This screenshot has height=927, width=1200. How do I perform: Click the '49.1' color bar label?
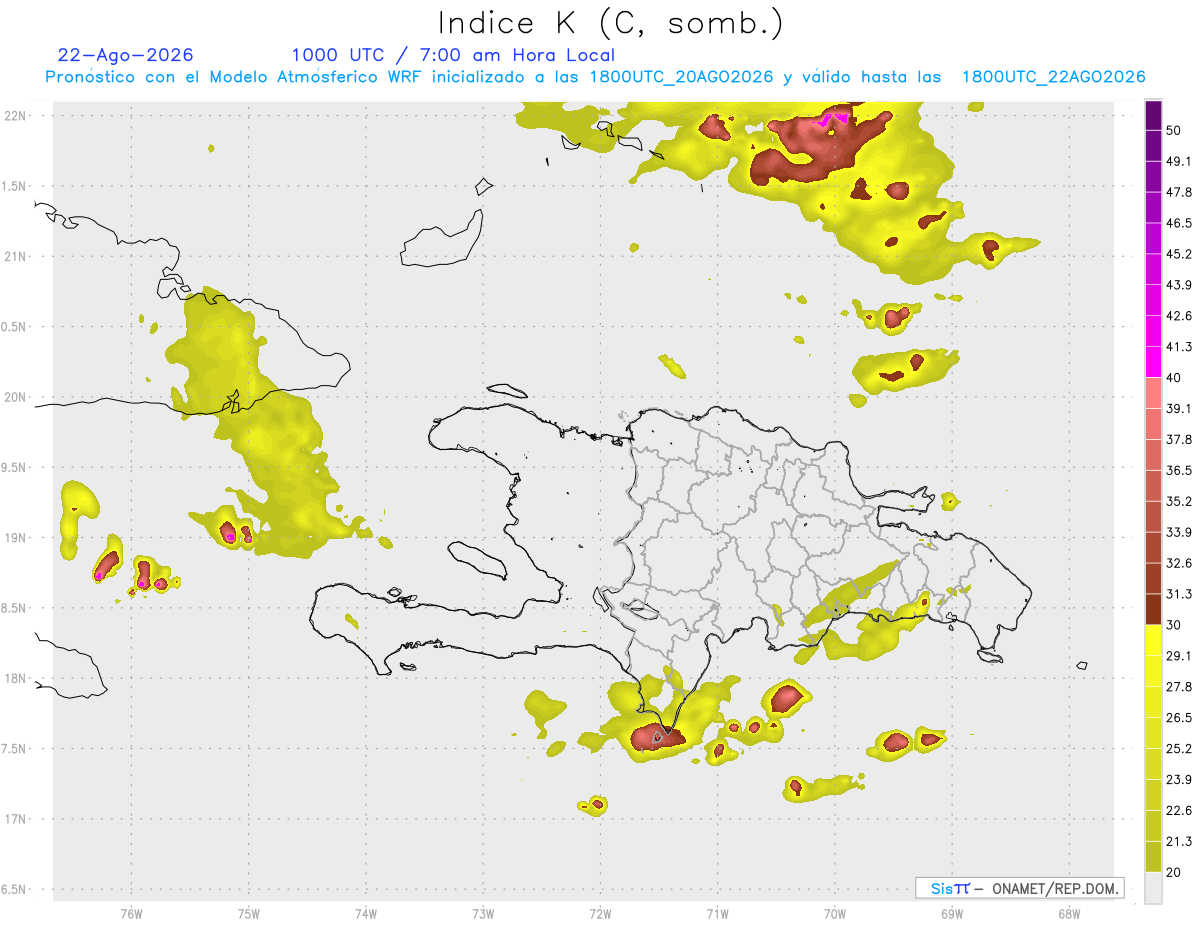1179,161
